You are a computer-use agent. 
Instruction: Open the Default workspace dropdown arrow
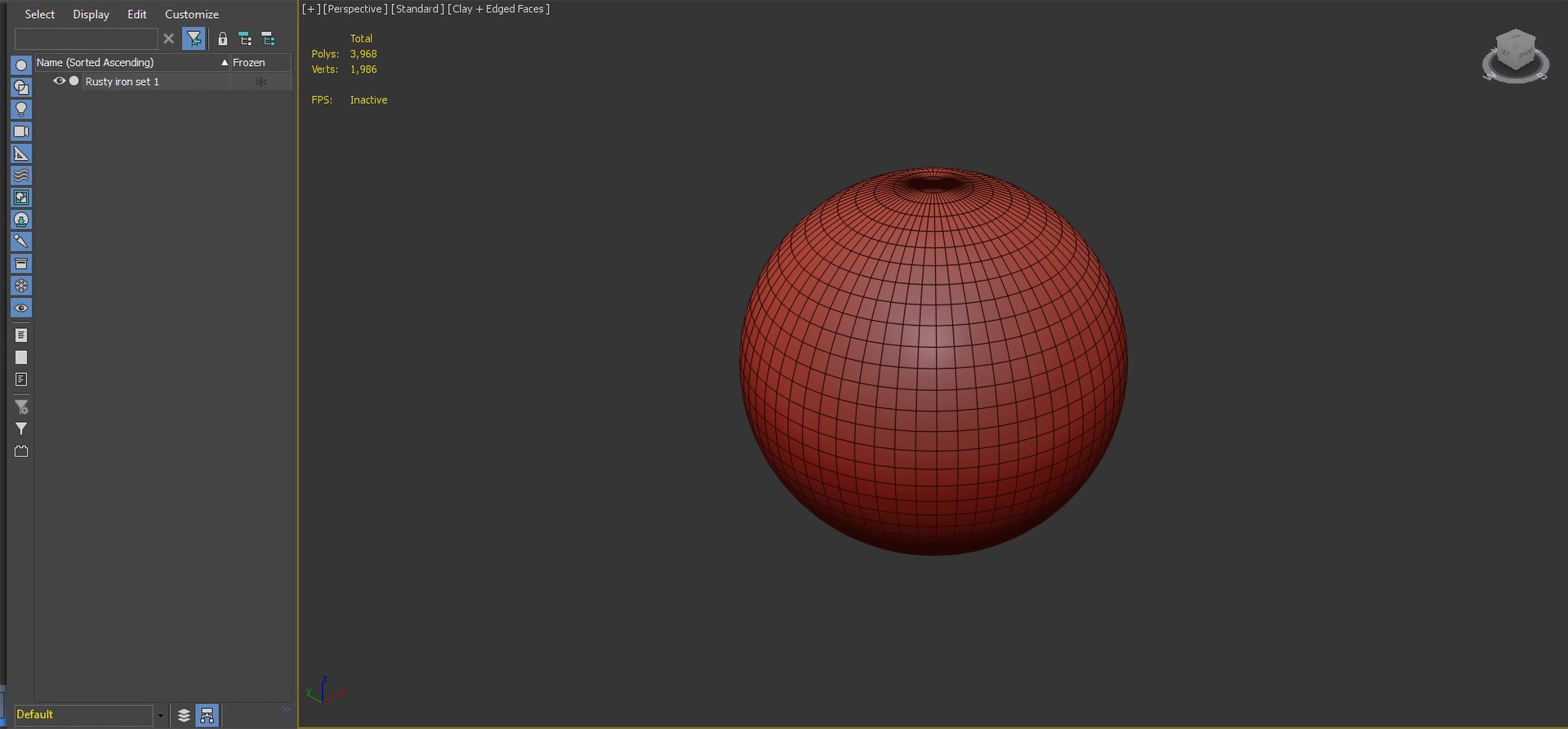point(160,715)
